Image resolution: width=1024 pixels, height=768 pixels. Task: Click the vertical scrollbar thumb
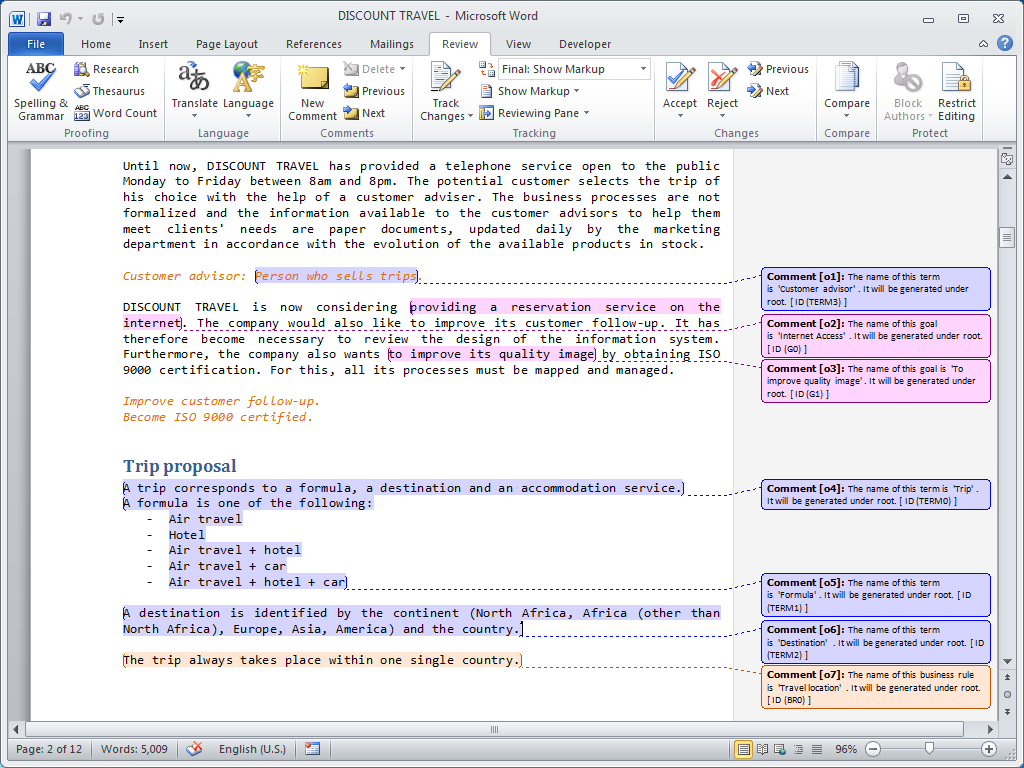point(1007,238)
